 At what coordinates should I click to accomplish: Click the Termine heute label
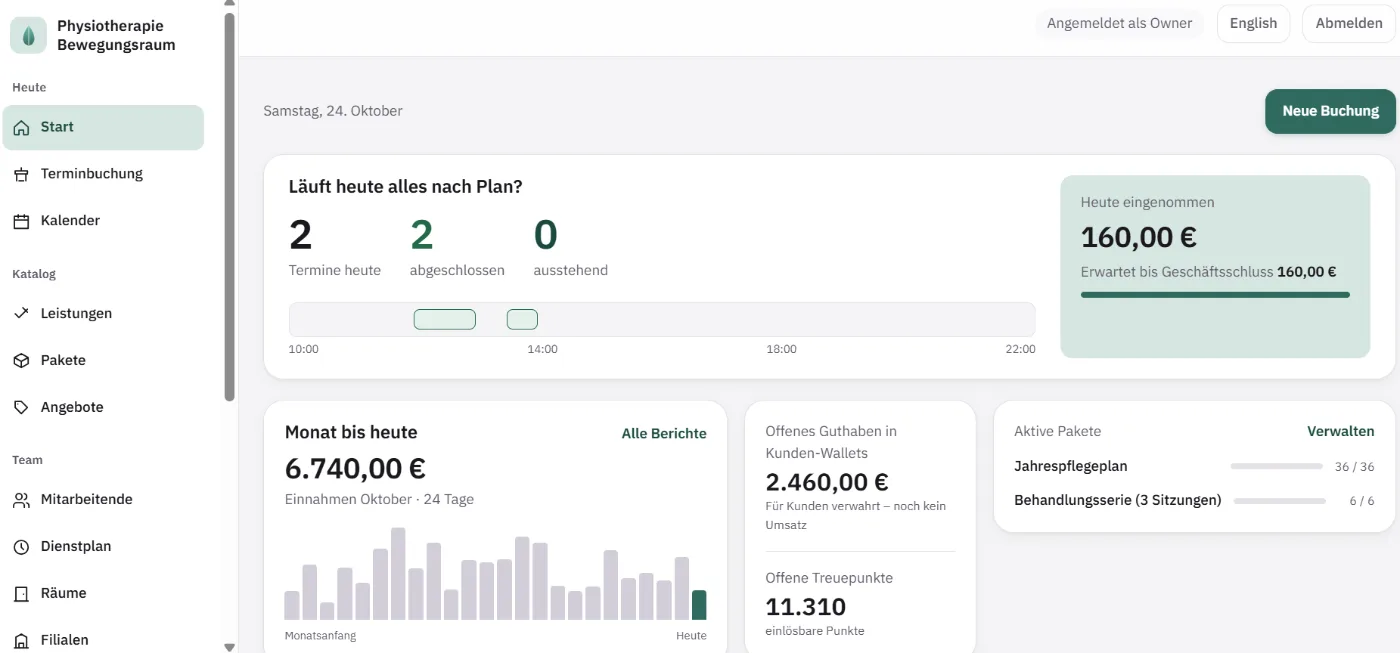coord(335,270)
